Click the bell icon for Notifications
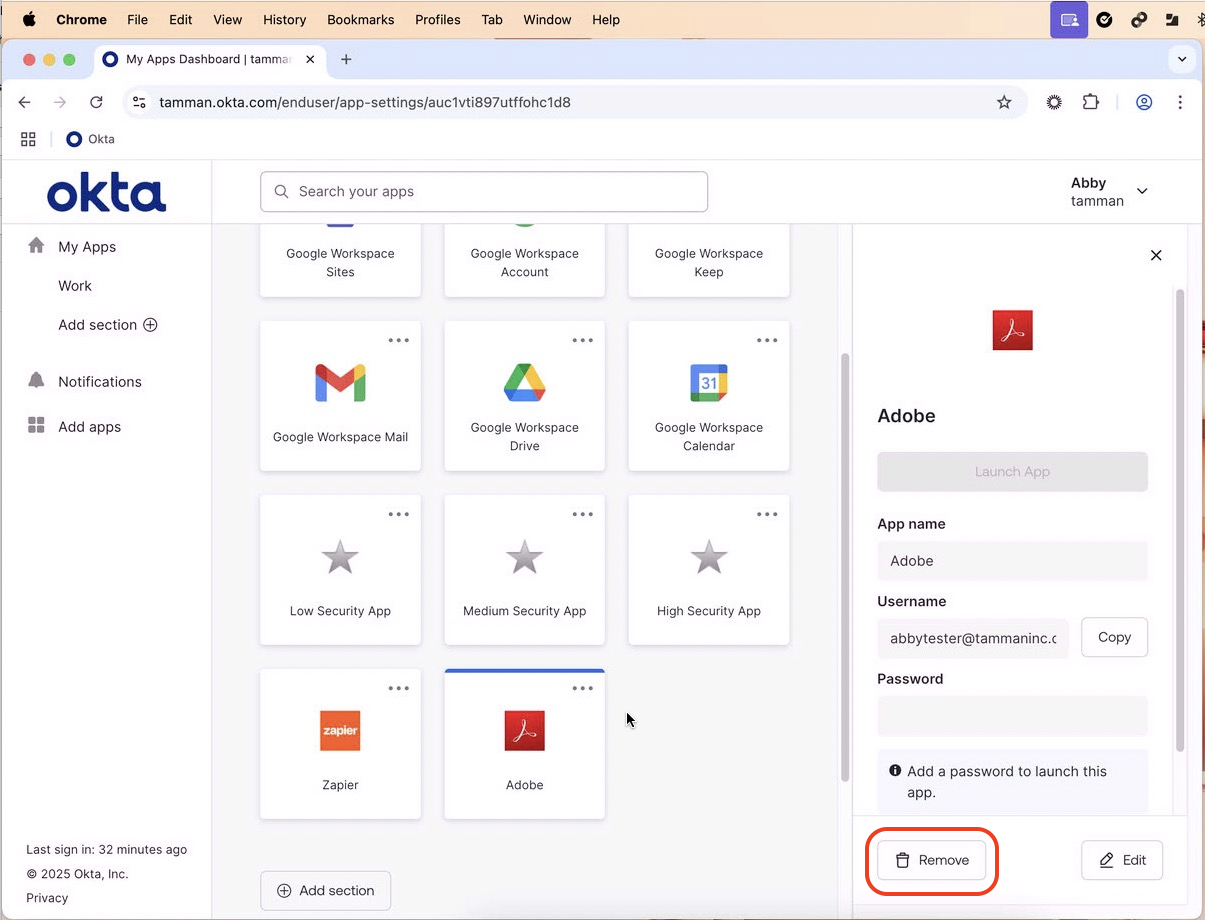 point(36,381)
